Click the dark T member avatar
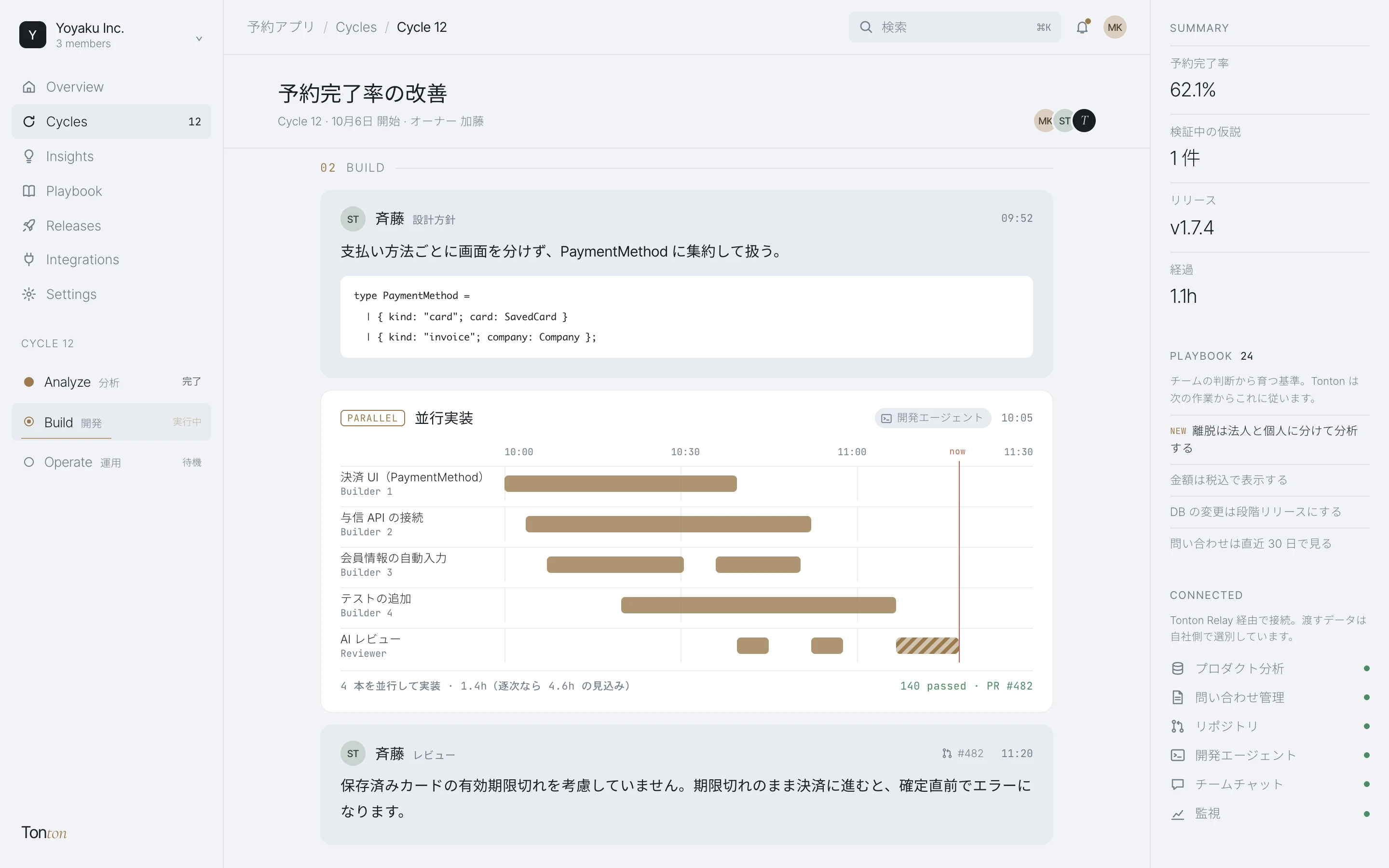This screenshot has height=868, width=1389. point(1084,121)
